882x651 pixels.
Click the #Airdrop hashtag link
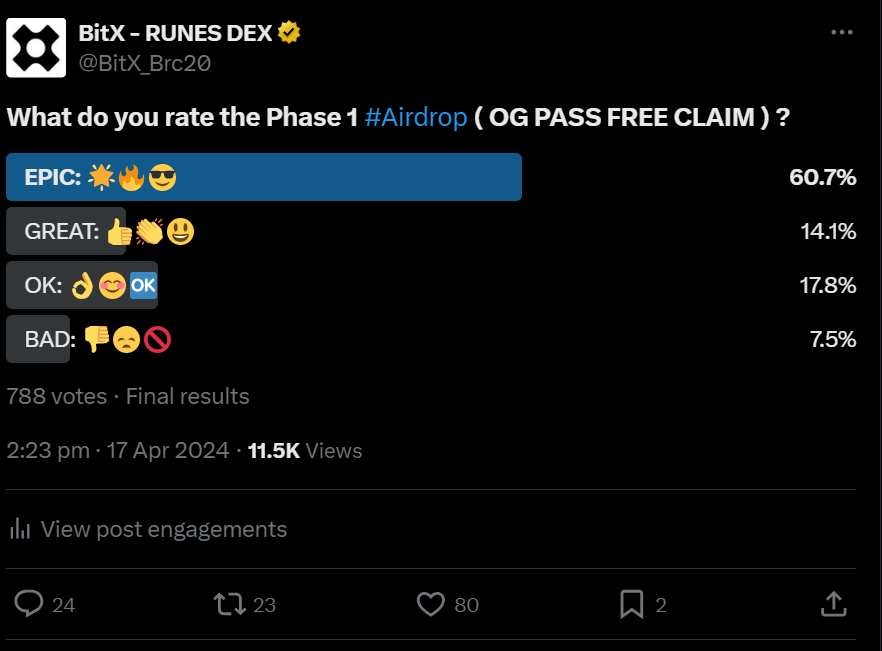tap(415, 117)
